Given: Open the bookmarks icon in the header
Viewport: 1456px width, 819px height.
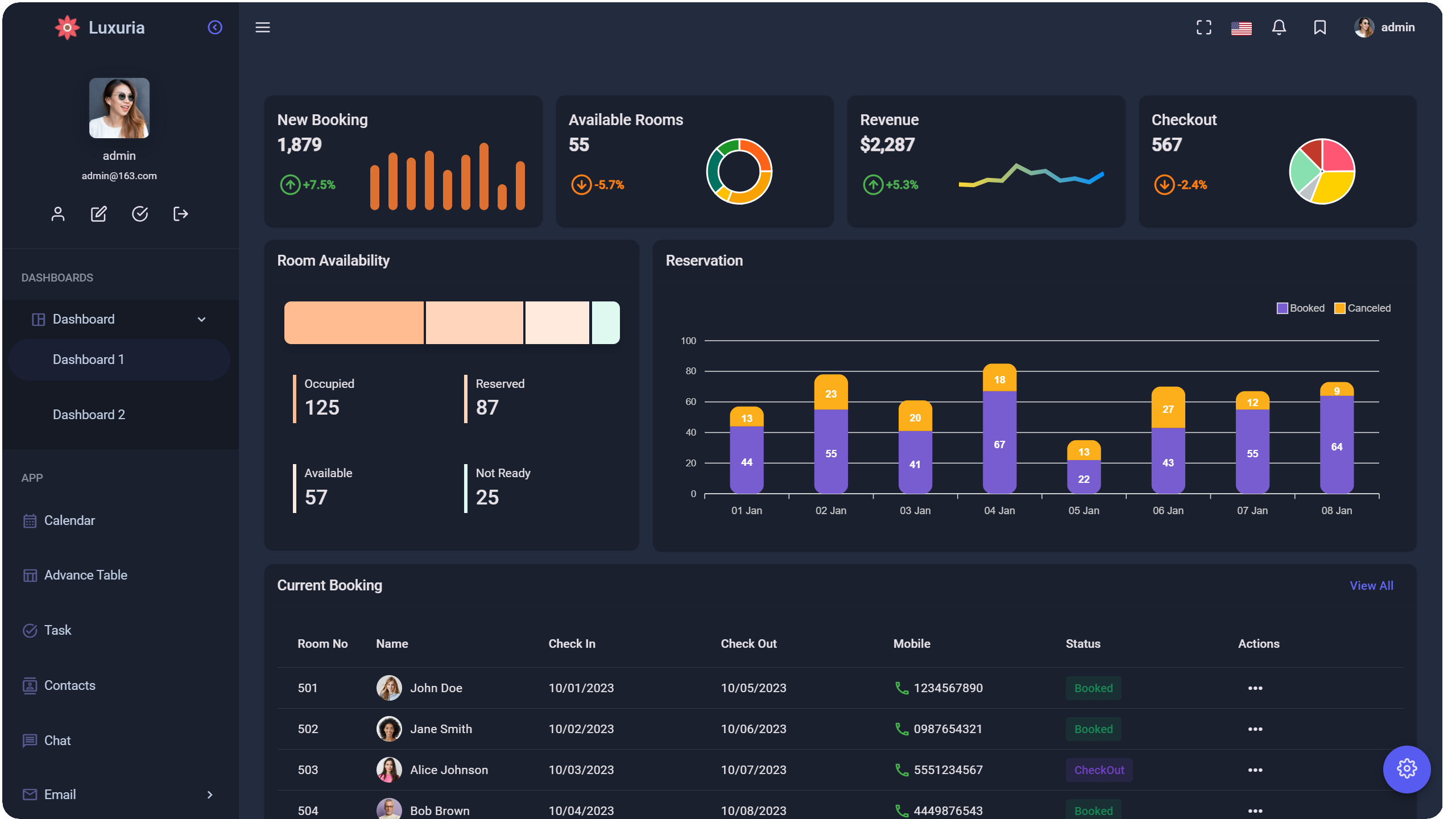Looking at the screenshot, I should [1319, 27].
